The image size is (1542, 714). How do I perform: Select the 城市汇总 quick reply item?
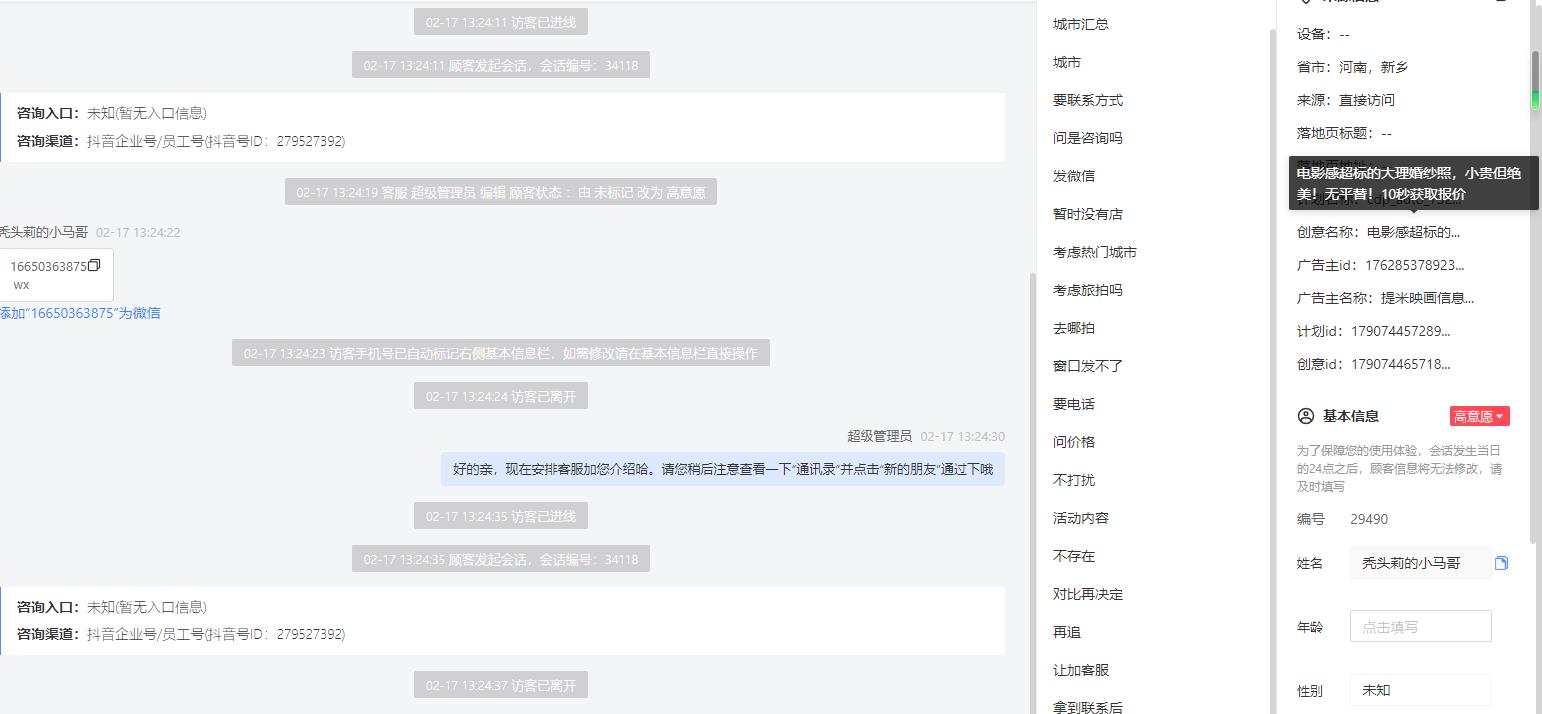point(1081,24)
